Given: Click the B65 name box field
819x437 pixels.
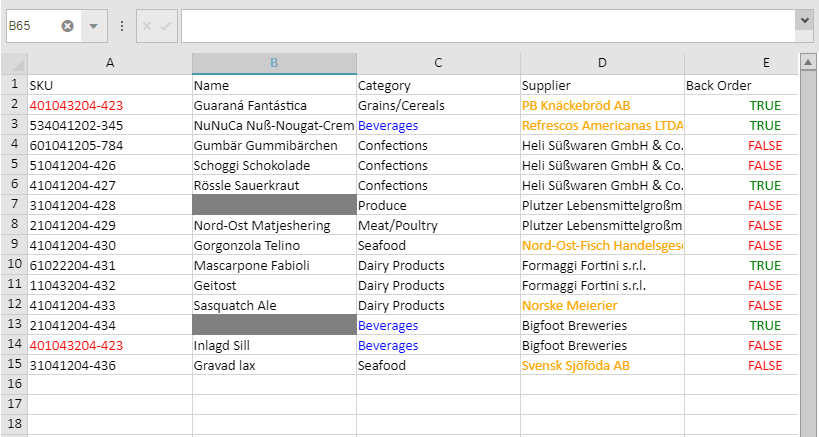Looking at the screenshot, I should pyautogui.click(x=33, y=26).
